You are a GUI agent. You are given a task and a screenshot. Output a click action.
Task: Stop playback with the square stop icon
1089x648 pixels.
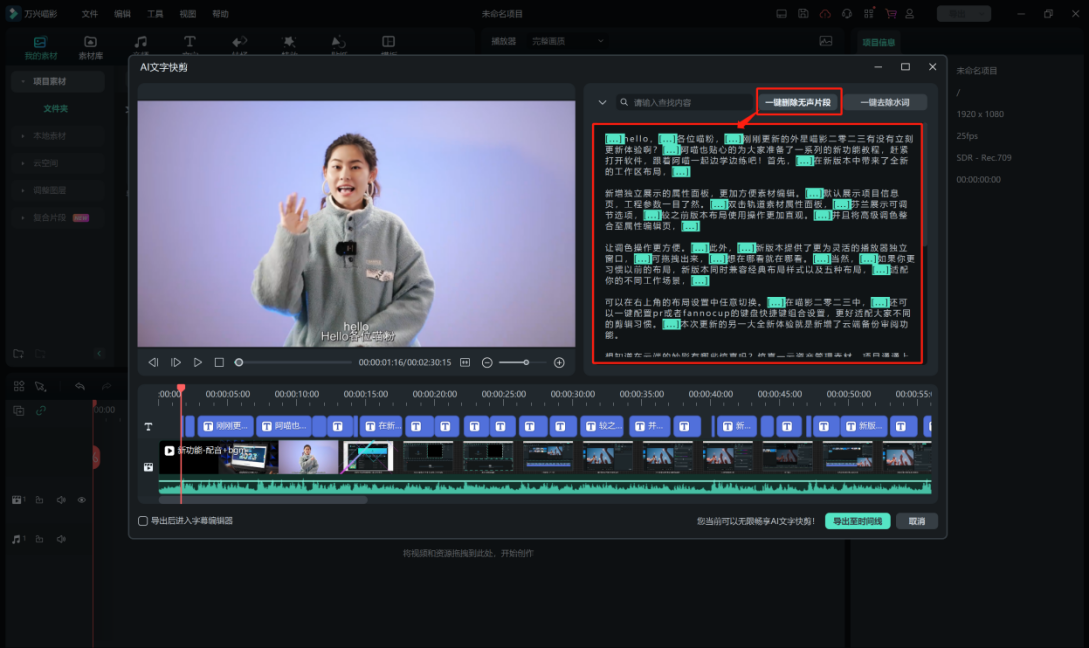pos(219,362)
